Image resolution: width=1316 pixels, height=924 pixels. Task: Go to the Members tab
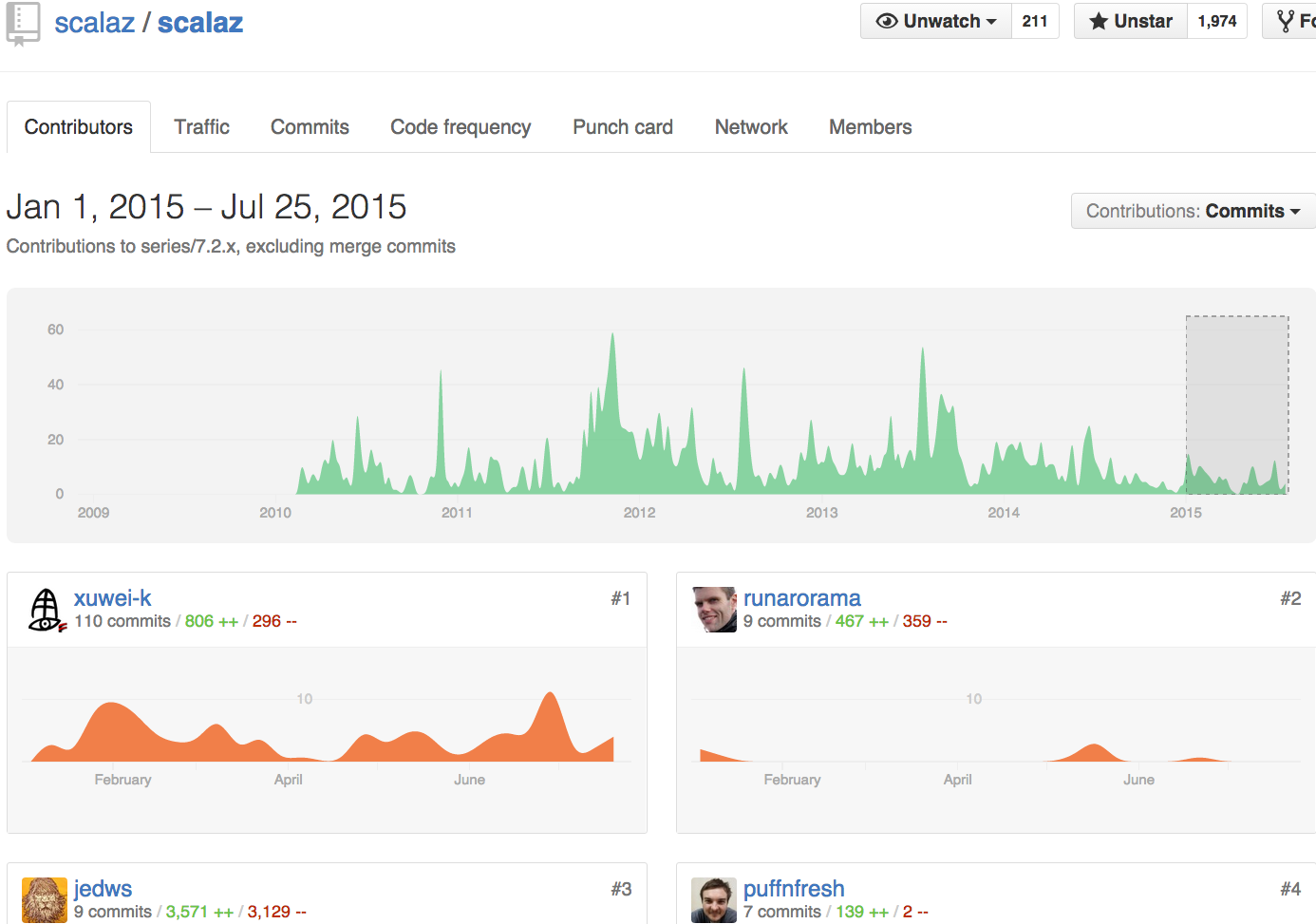[870, 127]
